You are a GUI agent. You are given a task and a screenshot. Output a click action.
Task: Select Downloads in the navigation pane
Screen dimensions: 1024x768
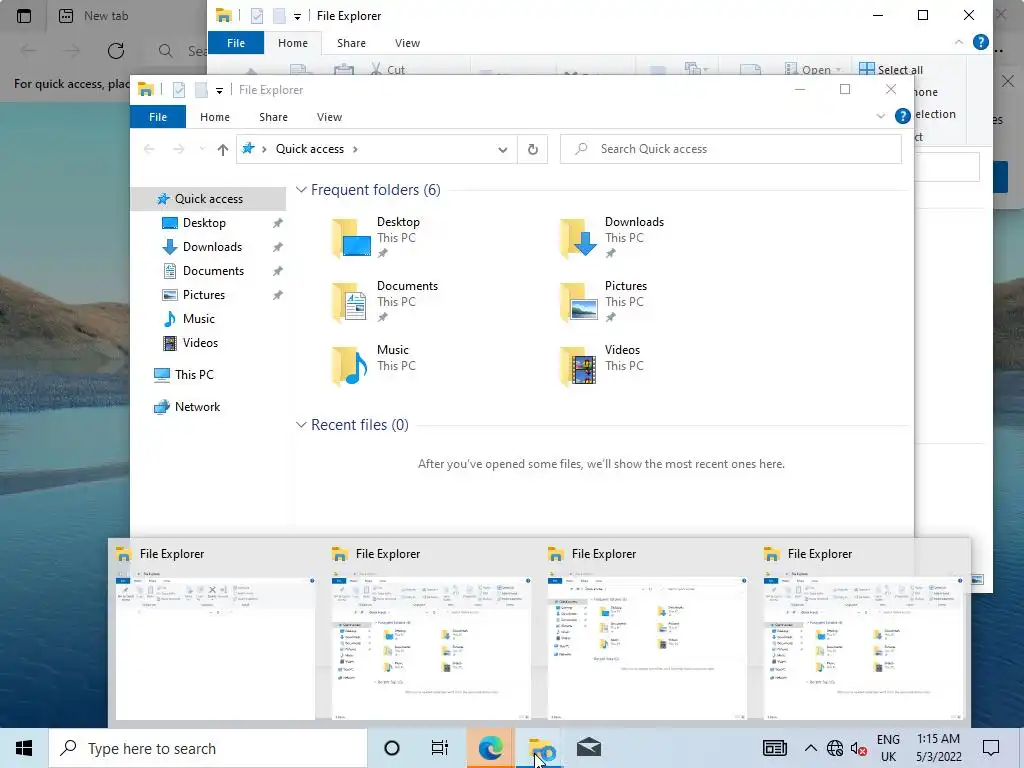212,247
